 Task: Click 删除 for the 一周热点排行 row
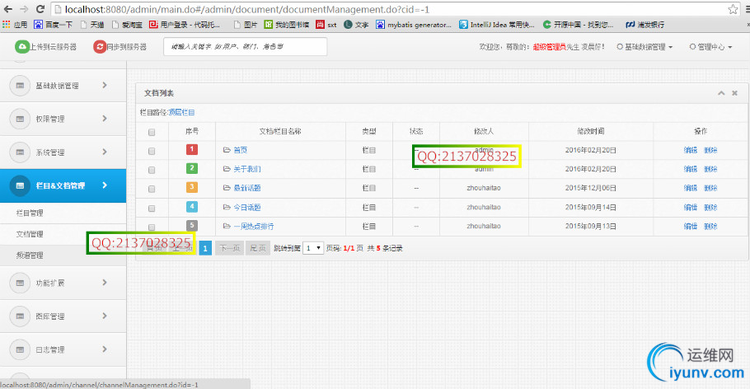click(710, 226)
